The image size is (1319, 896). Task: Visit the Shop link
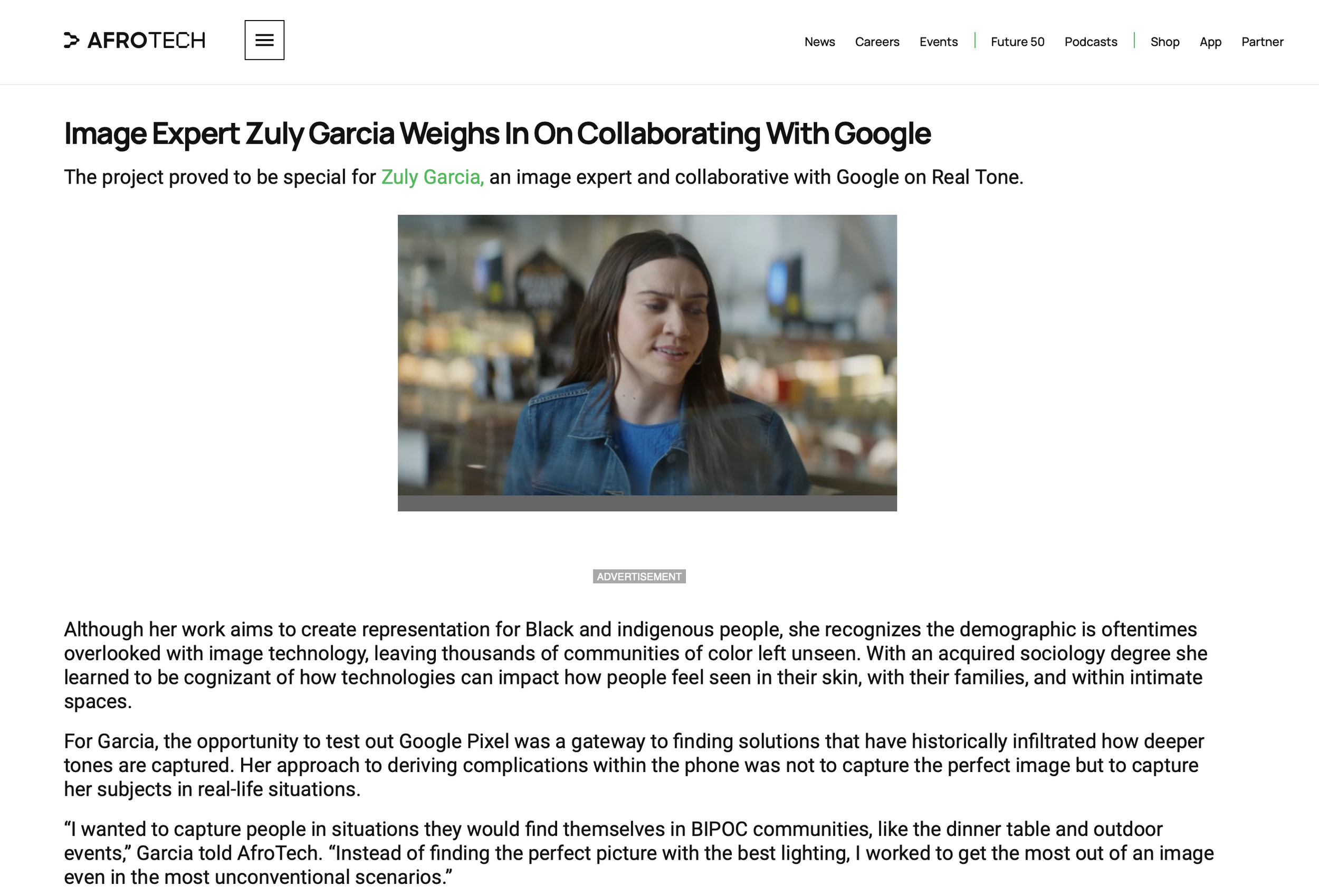(1164, 42)
